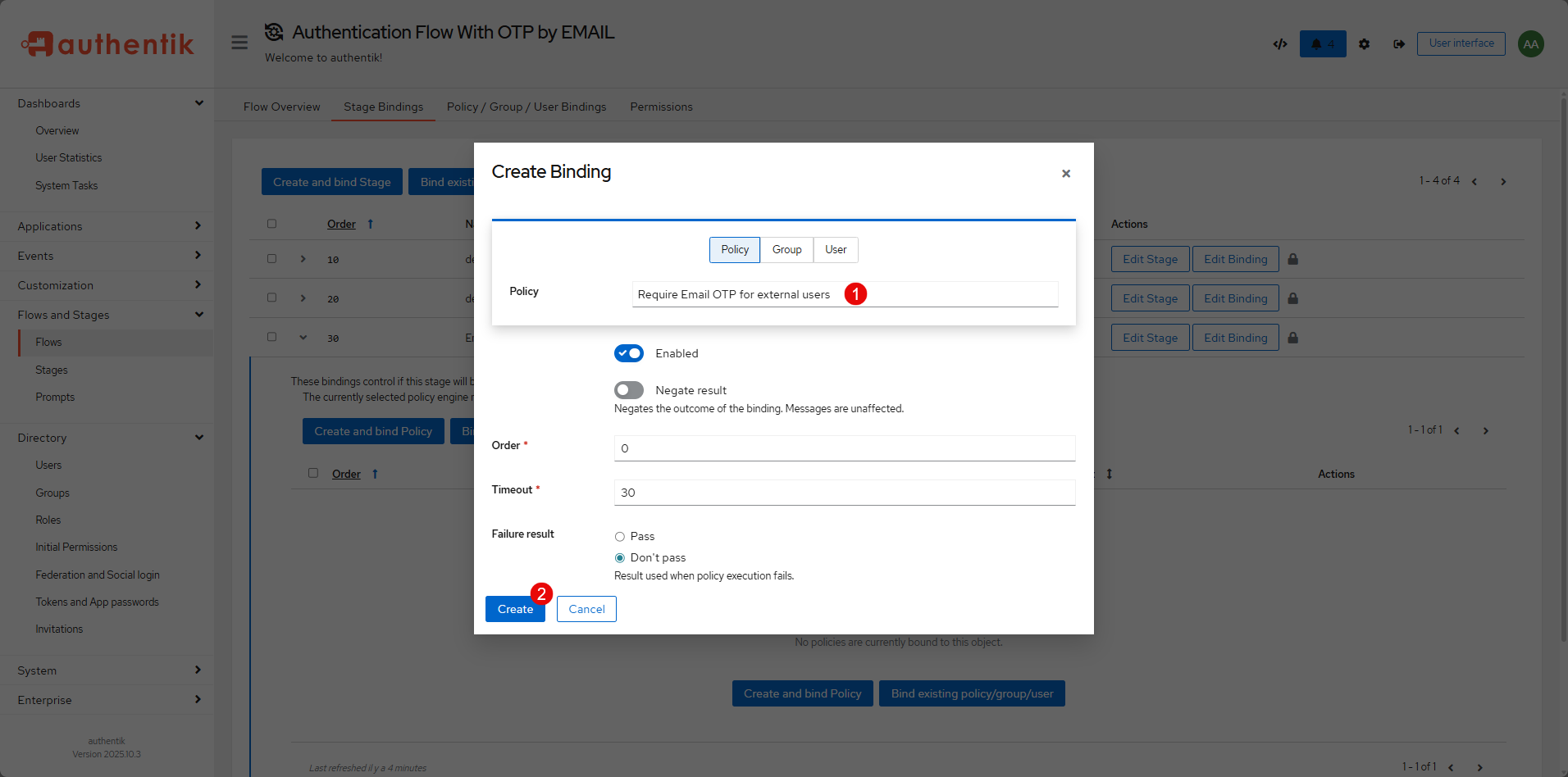This screenshot has height=777, width=1568.
Task: Expand the Applications sidebar section
Action: pyautogui.click(x=107, y=226)
